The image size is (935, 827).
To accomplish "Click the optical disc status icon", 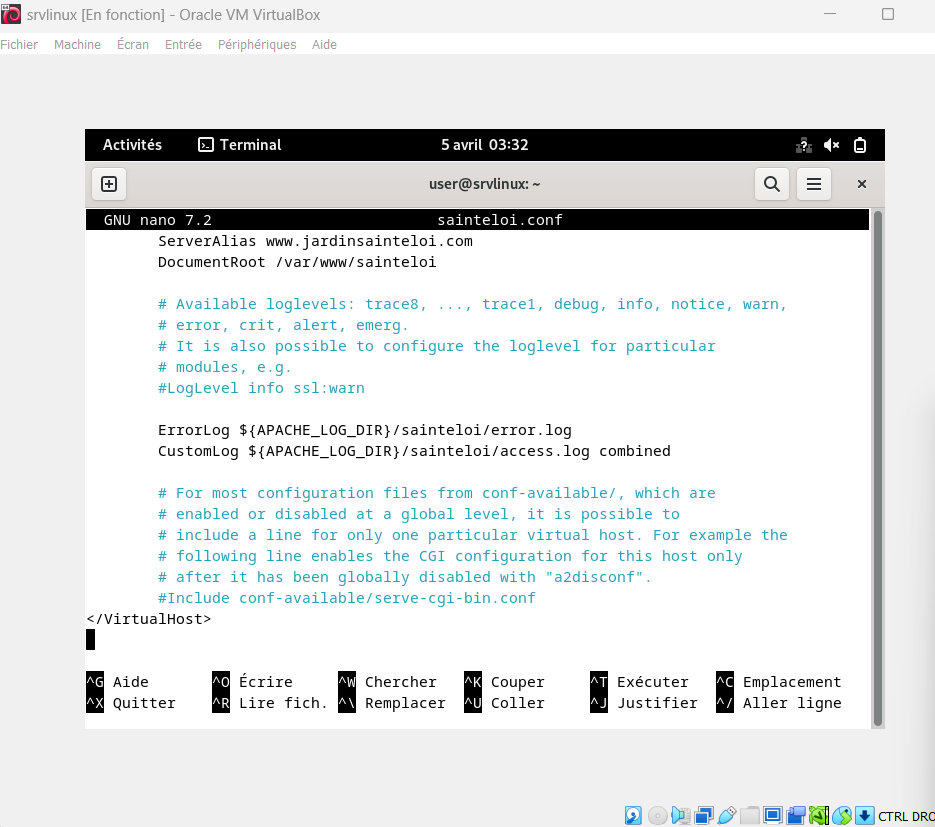I will (657, 815).
